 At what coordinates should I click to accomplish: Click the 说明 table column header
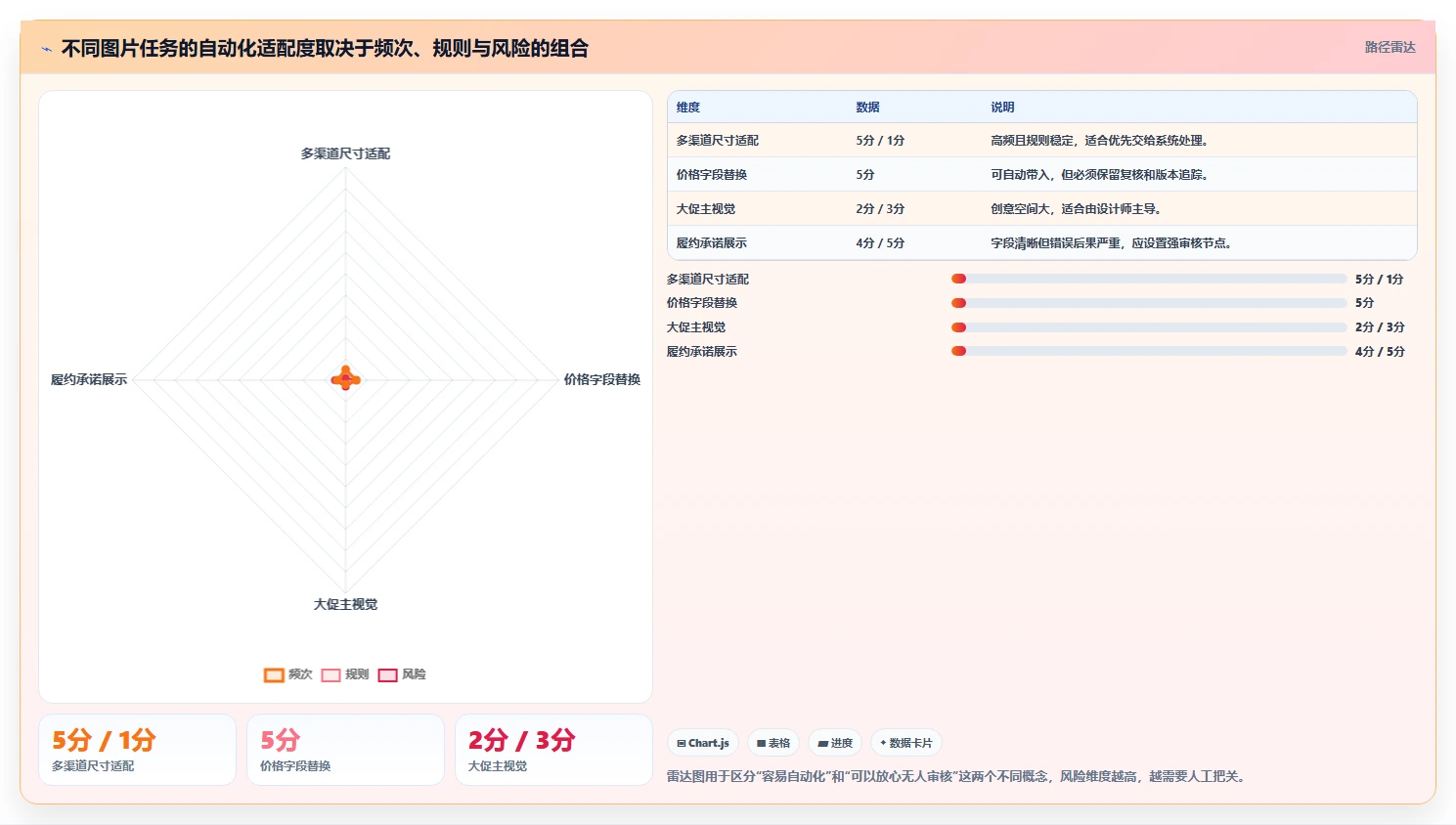(1002, 108)
